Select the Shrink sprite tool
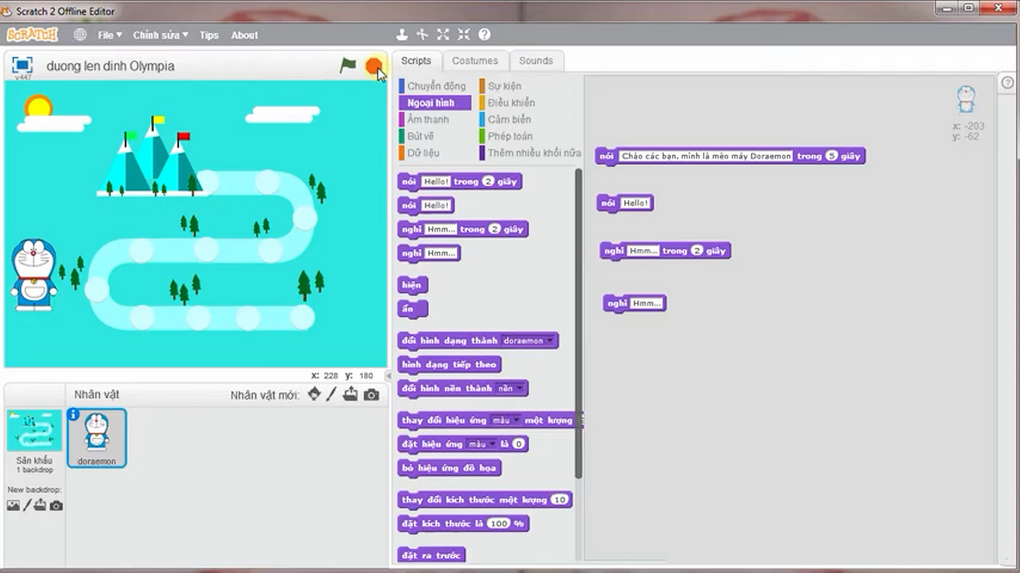 click(464, 35)
